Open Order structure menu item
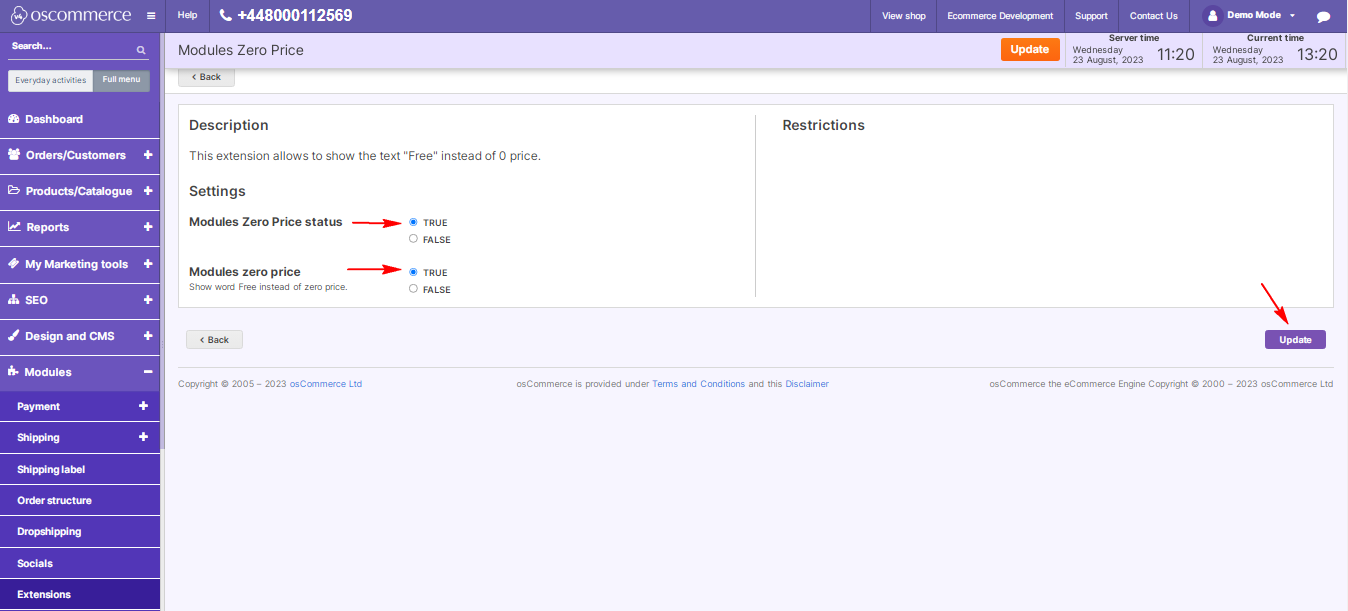This screenshot has height=611, width=1348. (80, 500)
